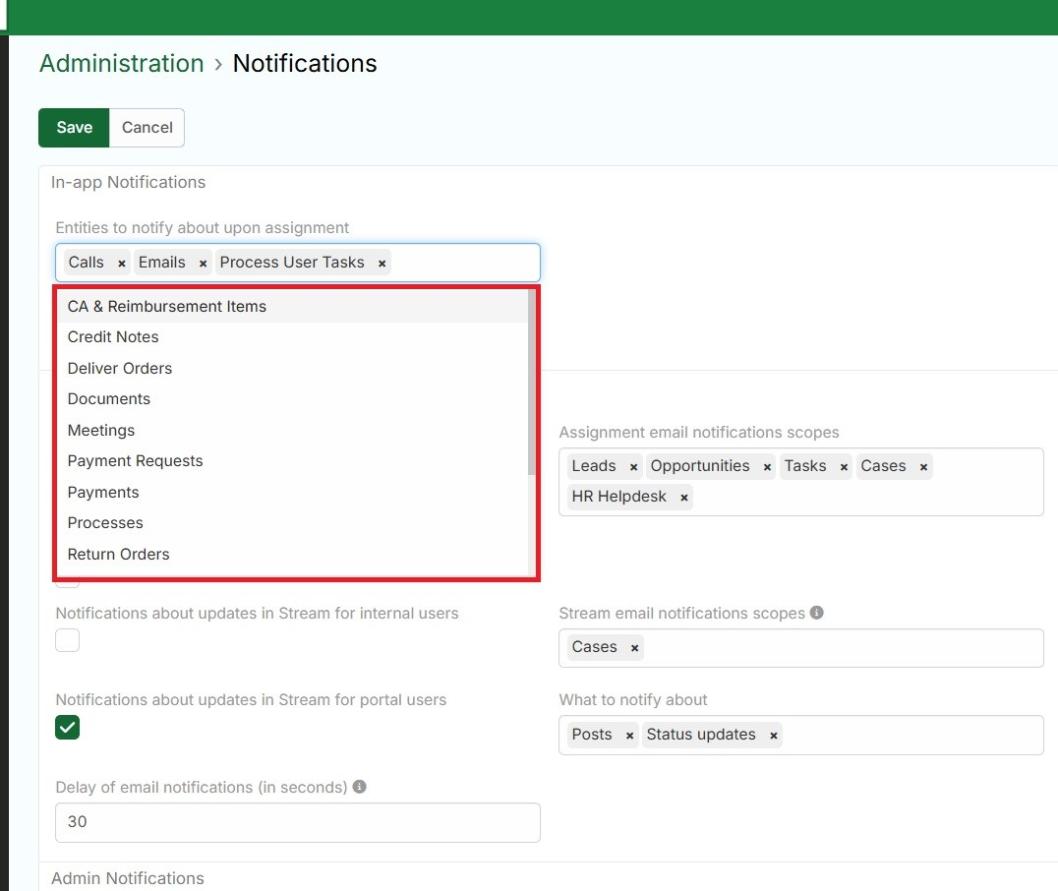Screen dimensions: 1058x891
Task: Uncheck Stream notifications for portal users
Action: tap(67, 728)
